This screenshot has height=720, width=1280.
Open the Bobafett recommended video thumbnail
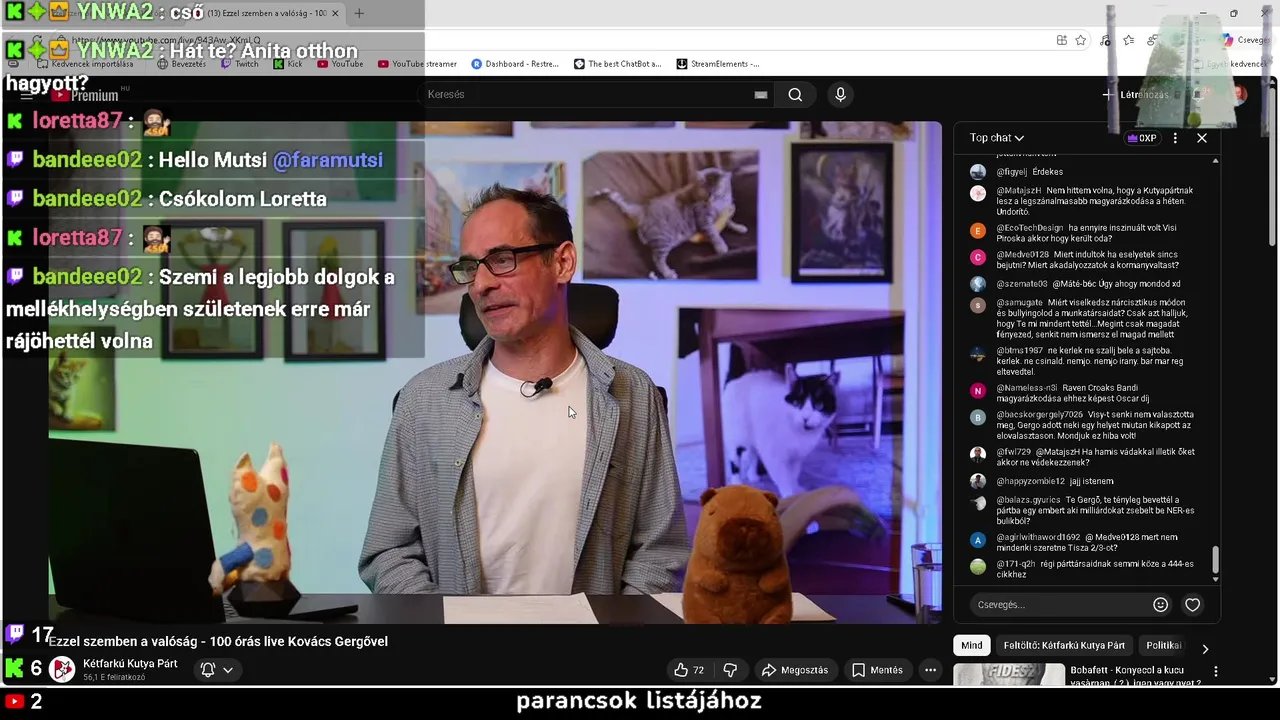click(x=1009, y=675)
